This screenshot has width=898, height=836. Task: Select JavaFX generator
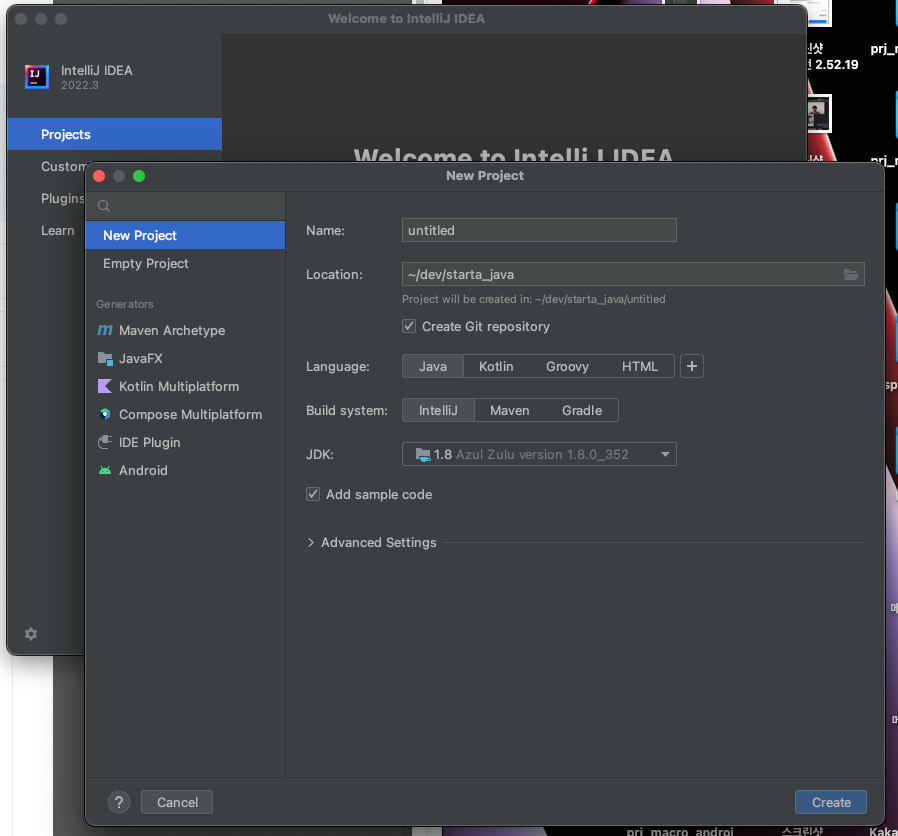coord(185,358)
